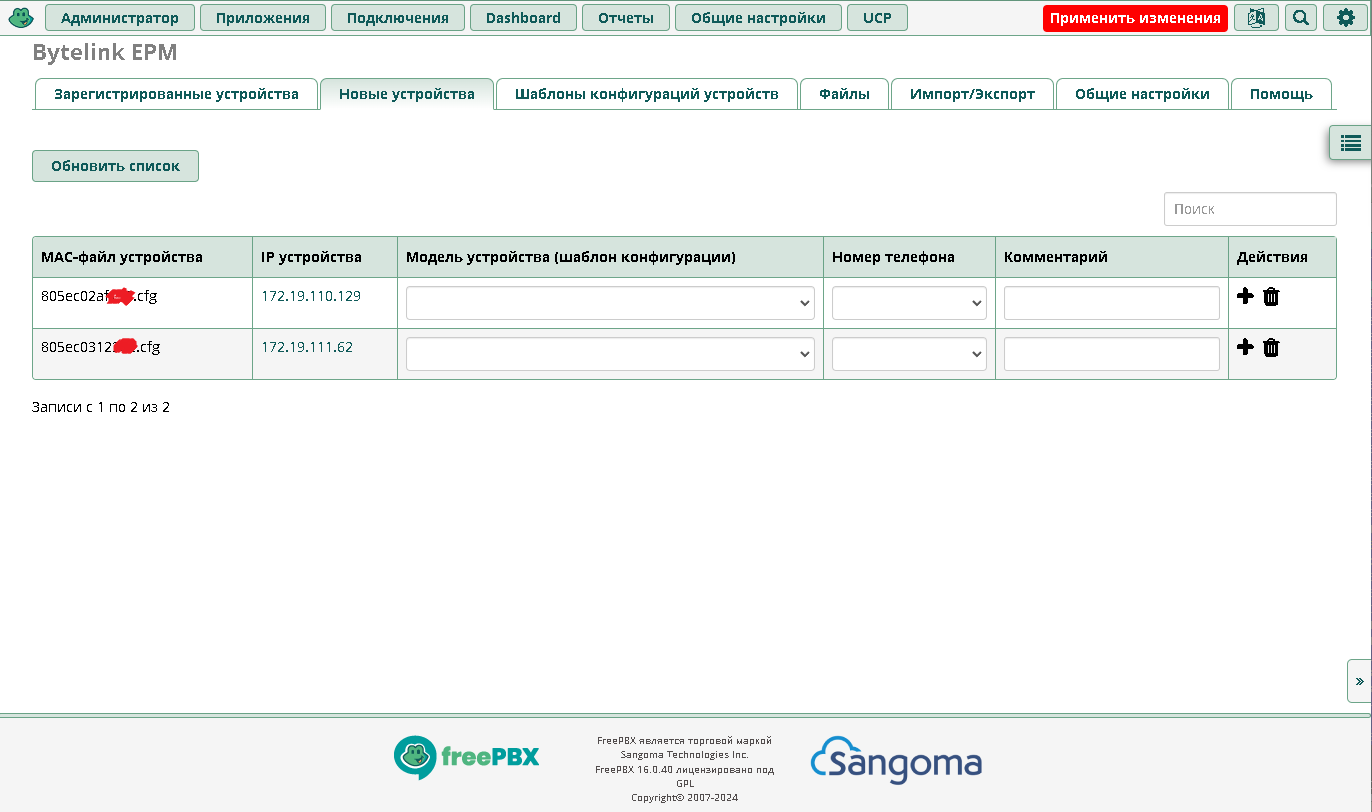
Task: Add device 172.19.110.129 with plus icon
Action: (1245, 296)
